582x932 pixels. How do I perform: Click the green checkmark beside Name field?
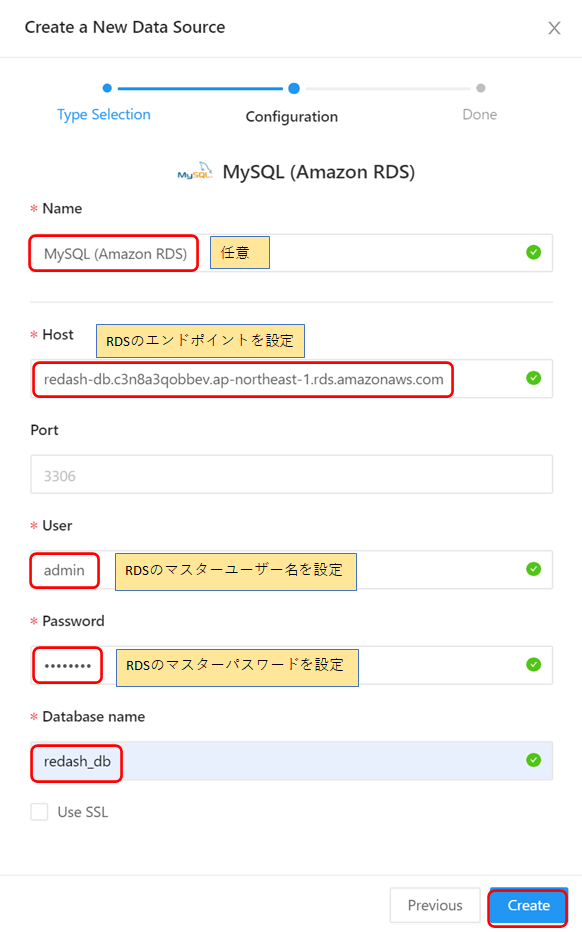click(x=534, y=252)
